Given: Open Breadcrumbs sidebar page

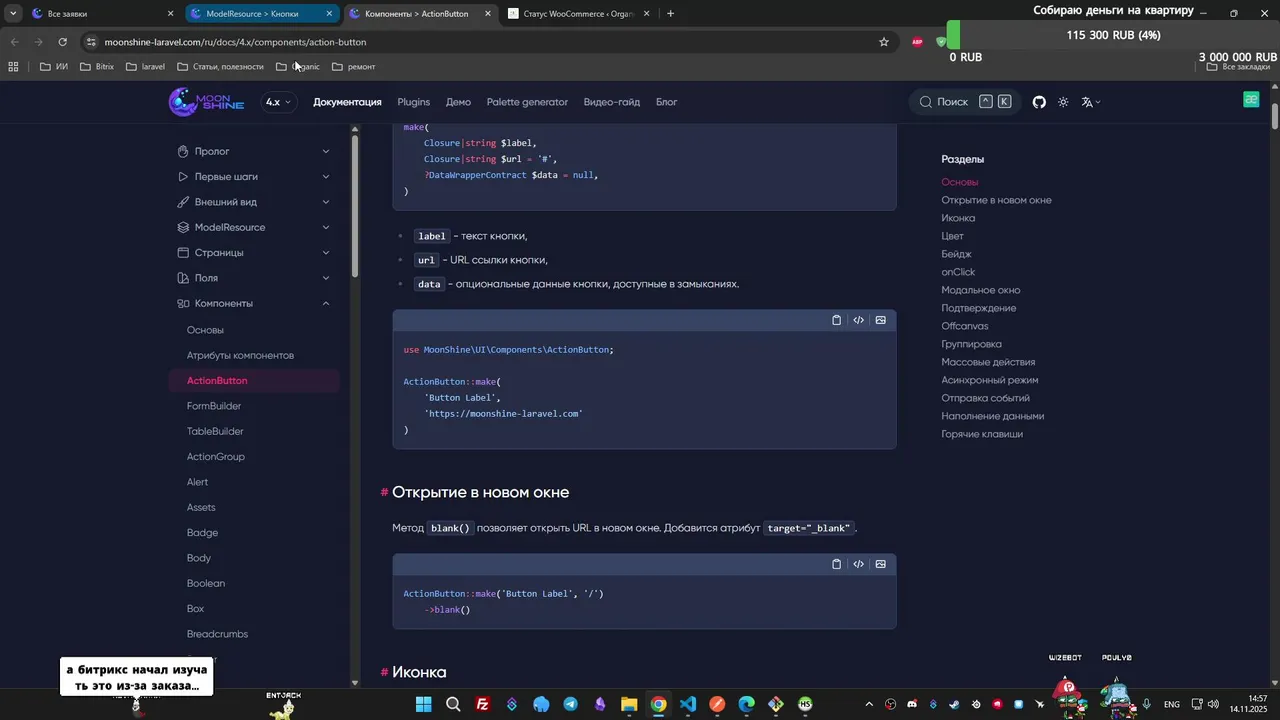Looking at the screenshot, I should coord(217,634).
